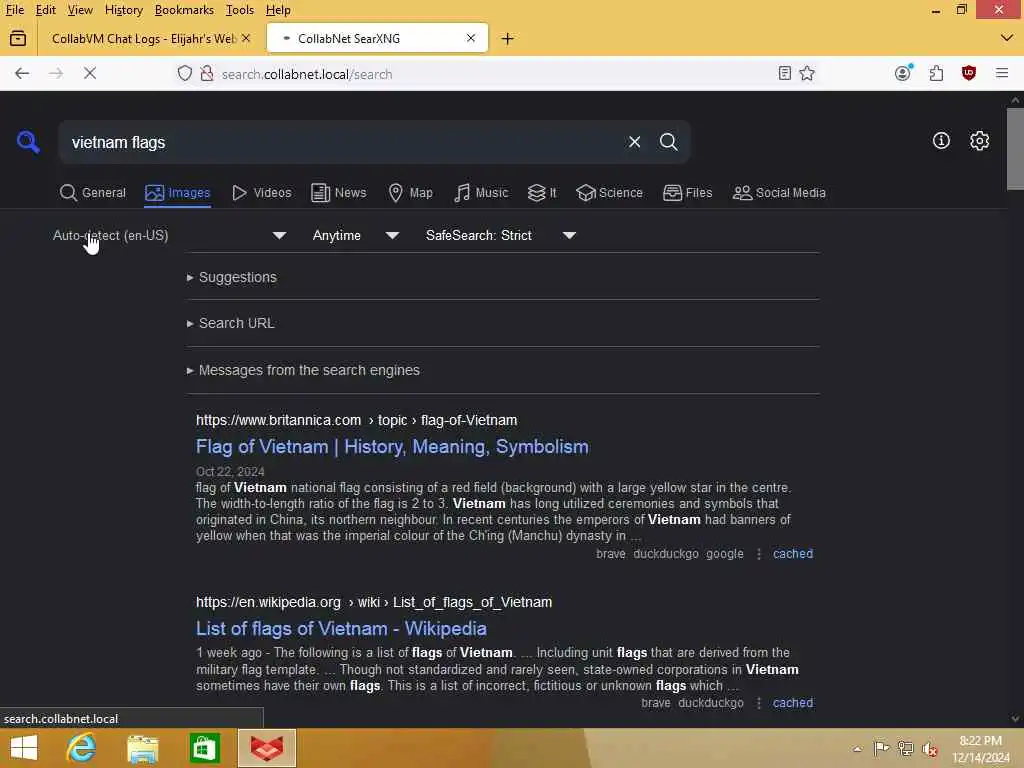1024x768 pixels.
Task: Switch to News search category
Action: (x=338, y=193)
